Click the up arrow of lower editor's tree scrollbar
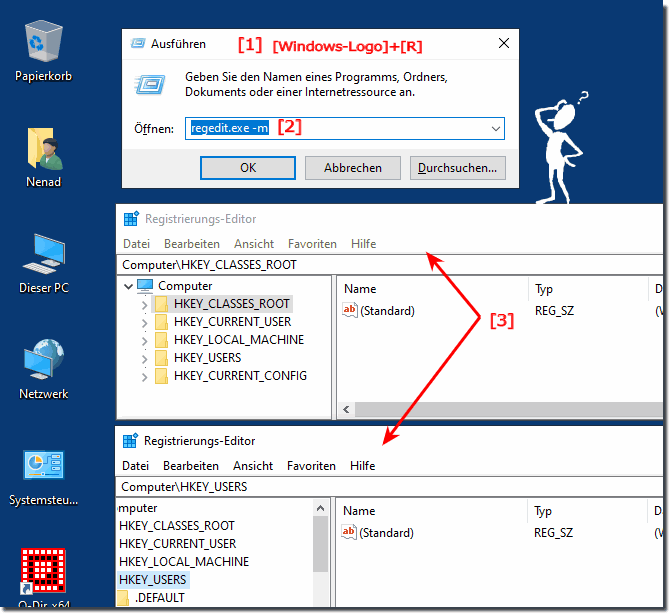This screenshot has height=614, width=670. [x=320, y=508]
